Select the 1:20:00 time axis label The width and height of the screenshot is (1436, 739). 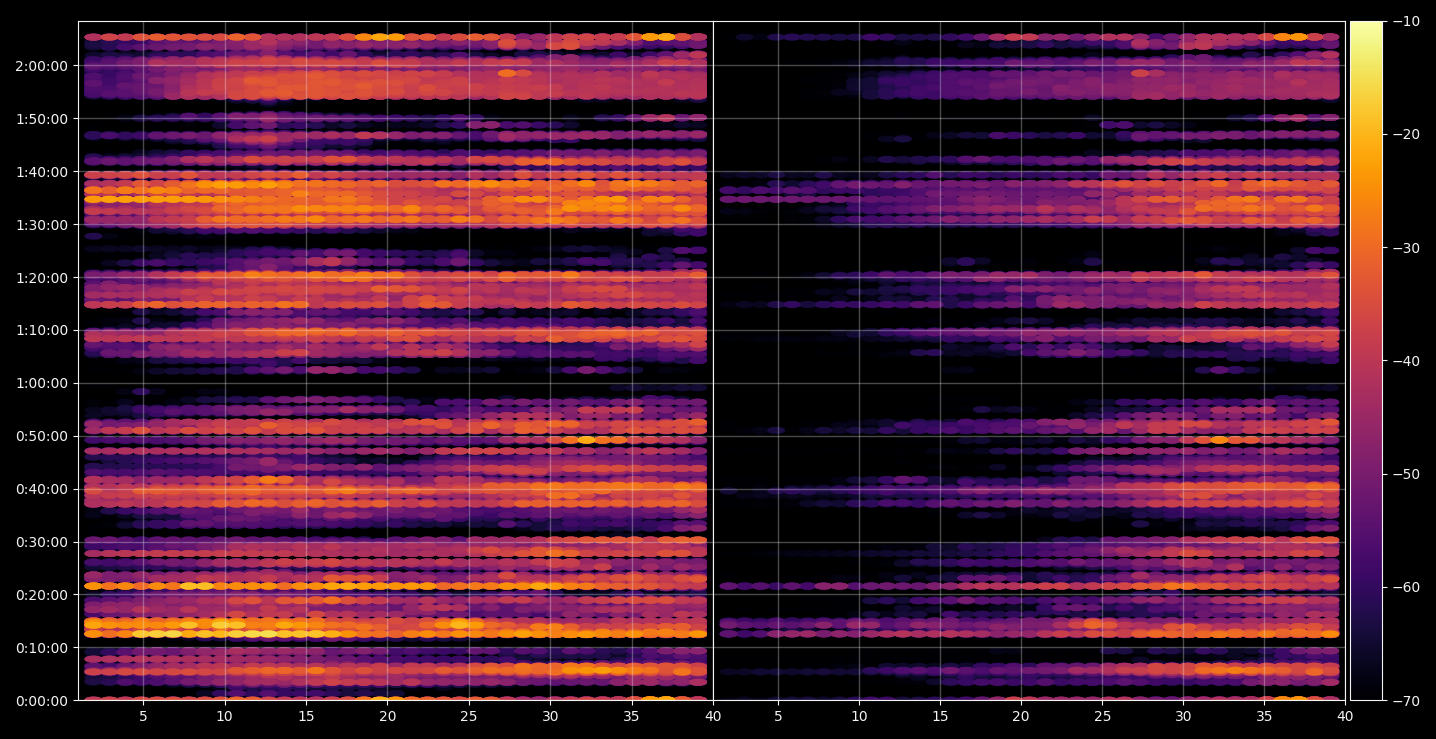(41, 277)
